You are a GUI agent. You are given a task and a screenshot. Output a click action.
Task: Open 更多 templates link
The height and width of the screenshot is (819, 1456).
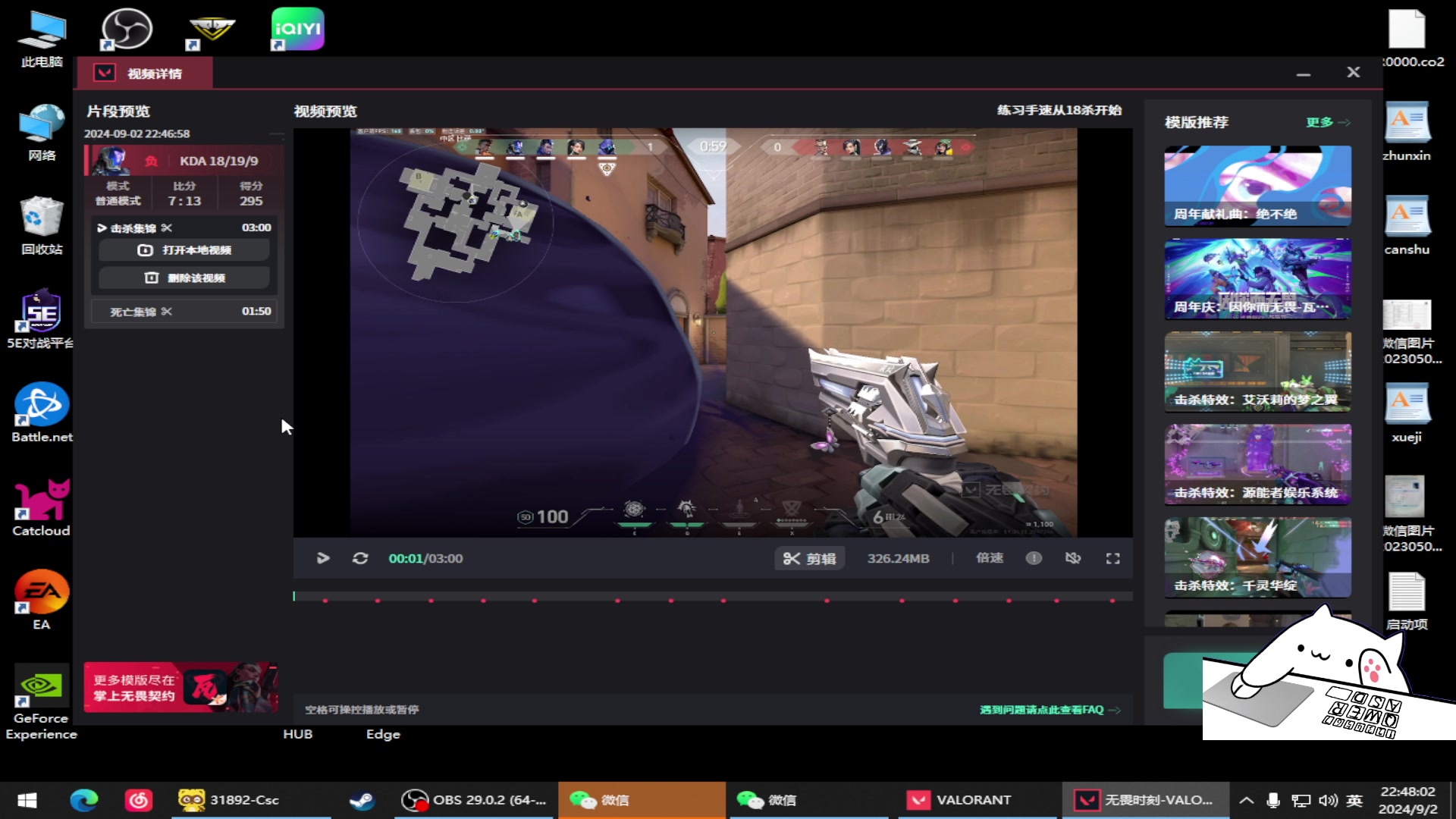tap(1328, 122)
